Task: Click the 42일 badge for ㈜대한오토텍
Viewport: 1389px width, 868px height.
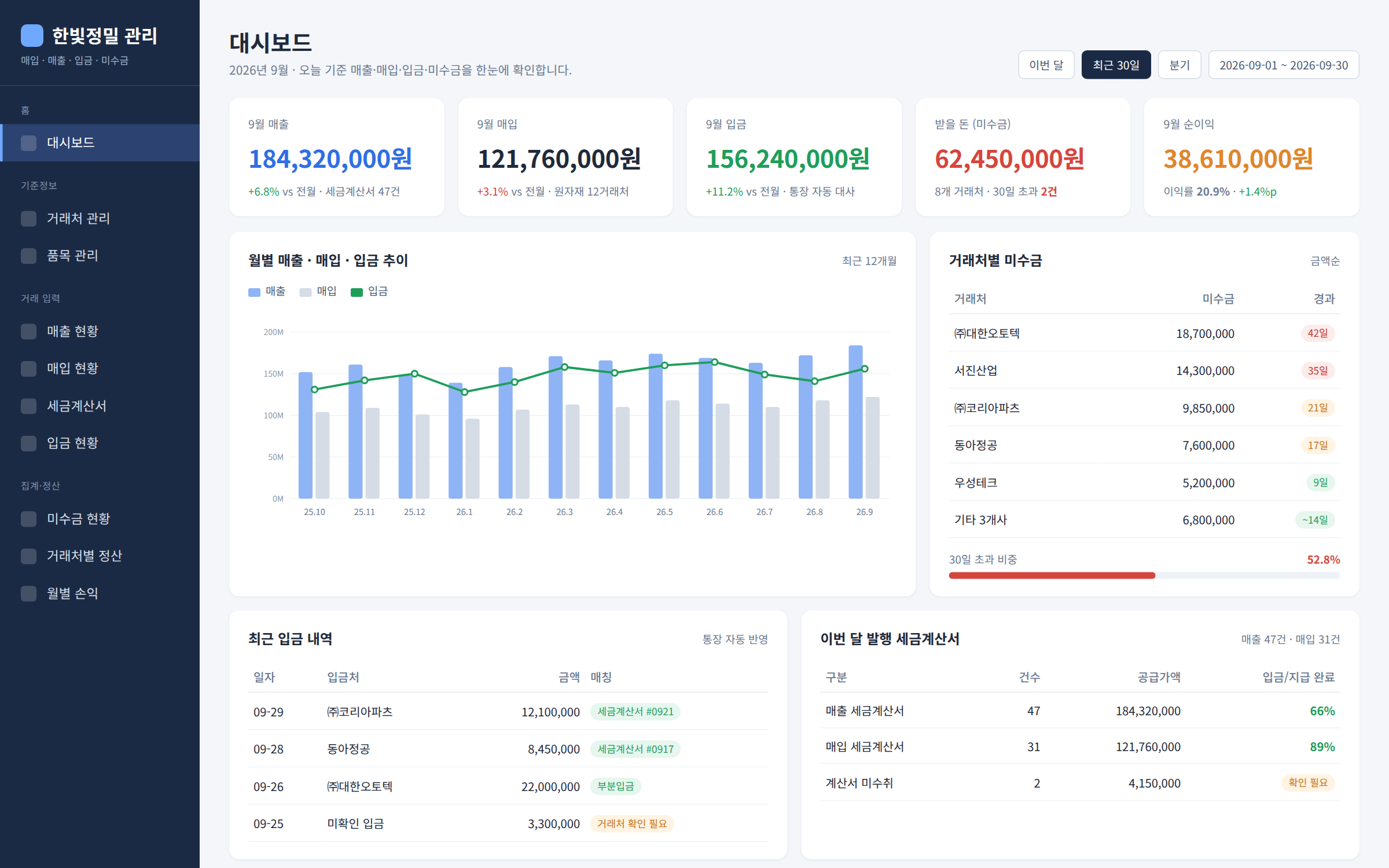Action: 1318,333
